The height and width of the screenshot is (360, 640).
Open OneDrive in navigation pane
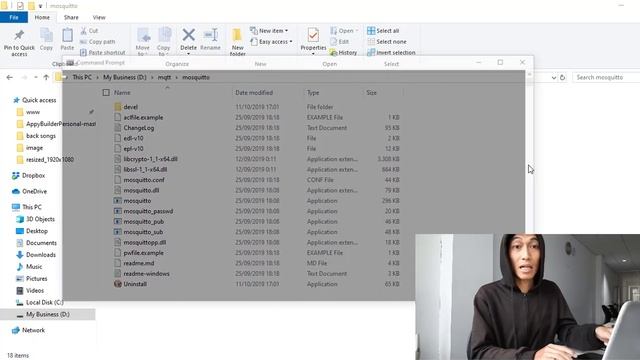coord(29,191)
